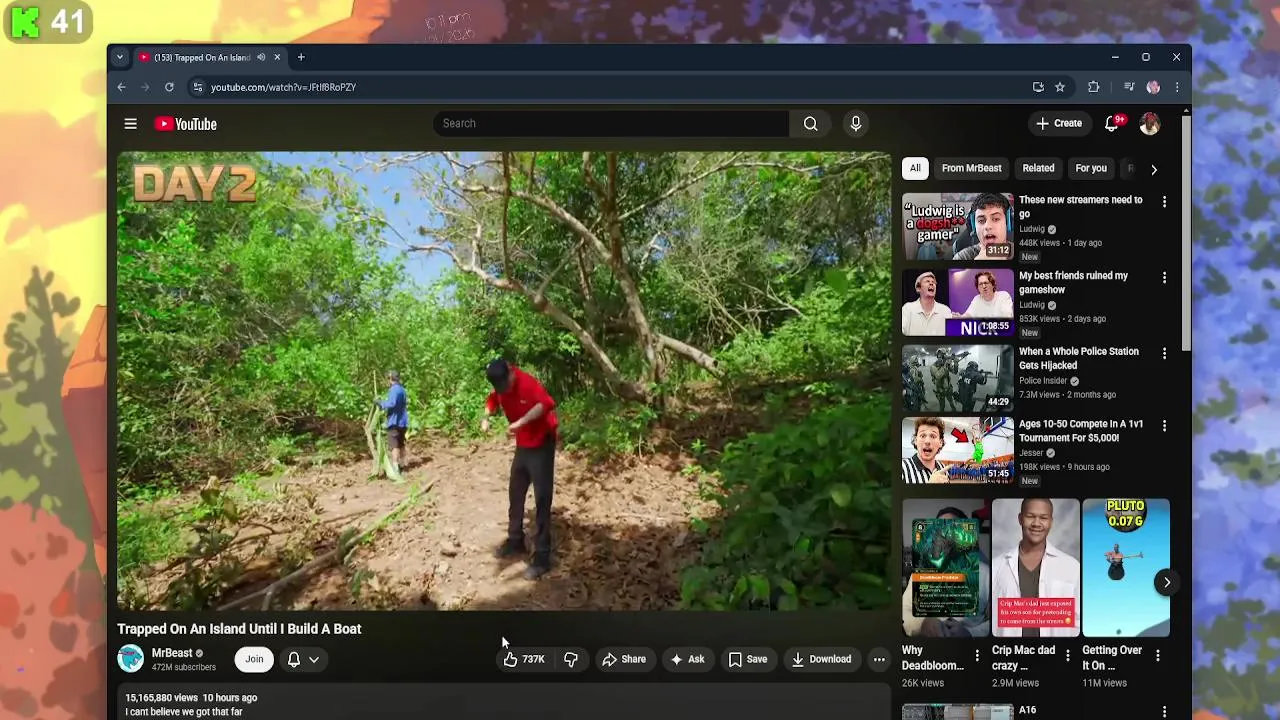Open the Police Insider video thumbnail
The height and width of the screenshot is (720, 1280).
(x=958, y=378)
